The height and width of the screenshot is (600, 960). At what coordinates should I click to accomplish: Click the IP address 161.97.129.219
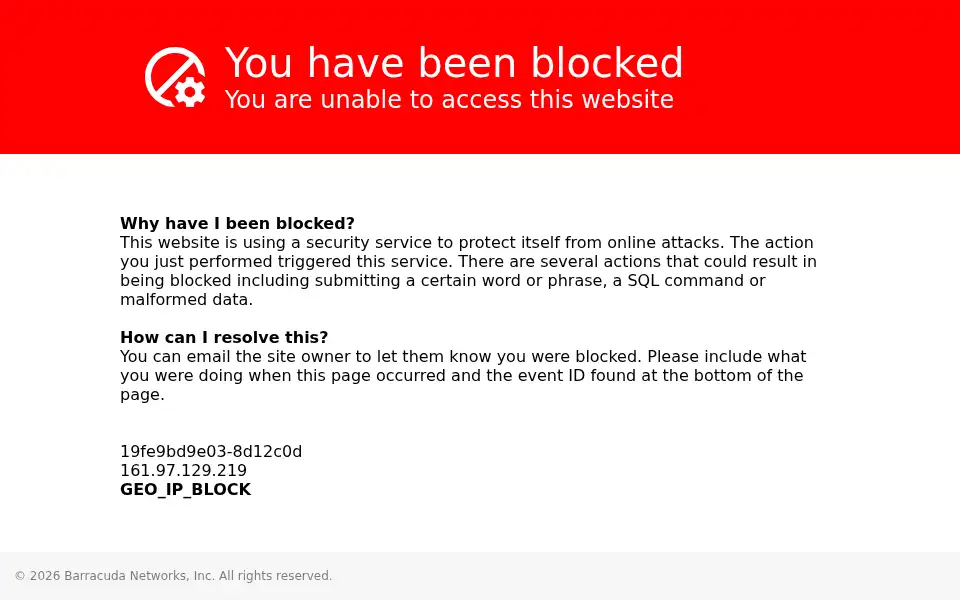tap(184, 471)
